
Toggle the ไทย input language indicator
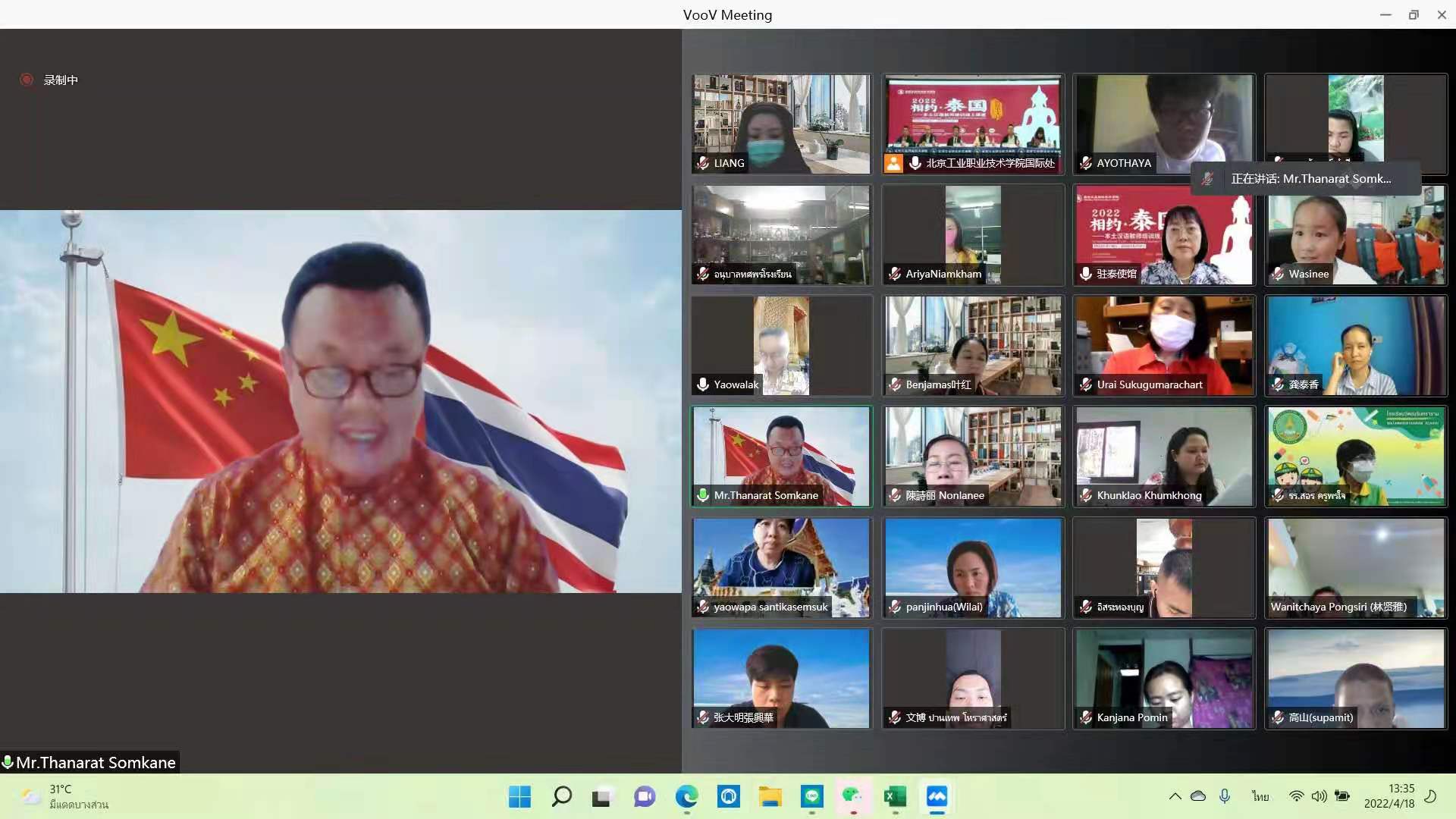pos(1260,796)
